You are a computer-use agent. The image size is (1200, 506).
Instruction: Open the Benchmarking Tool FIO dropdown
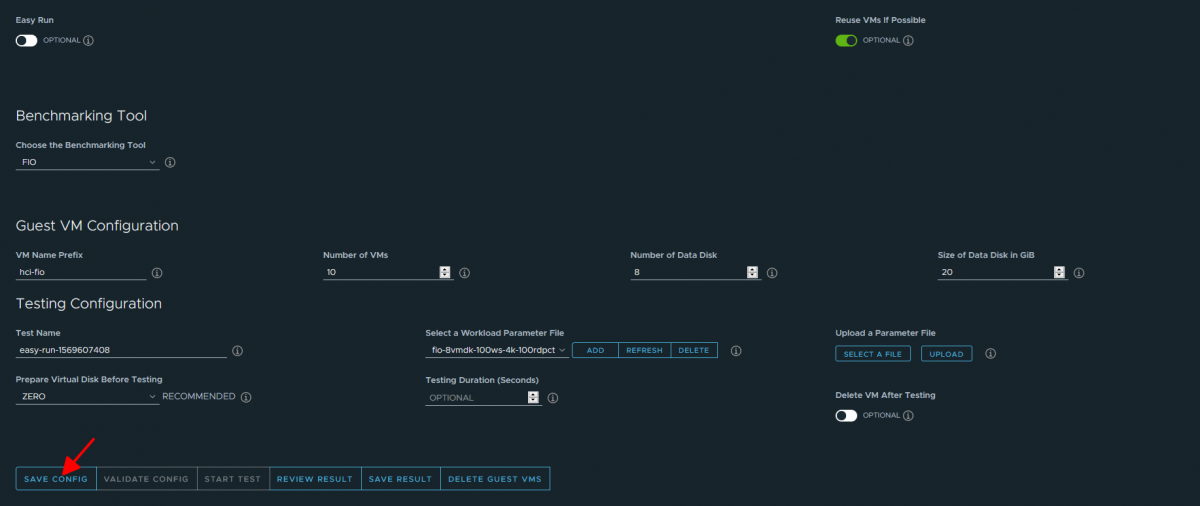pos(88,162)
